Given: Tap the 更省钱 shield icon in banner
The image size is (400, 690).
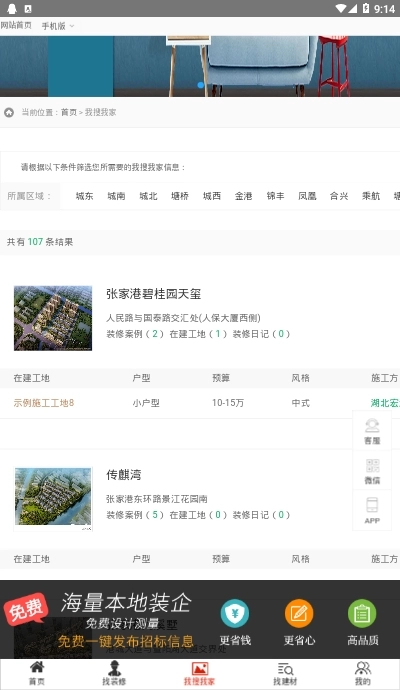Looking at the screenshot, I should (235, 613).
